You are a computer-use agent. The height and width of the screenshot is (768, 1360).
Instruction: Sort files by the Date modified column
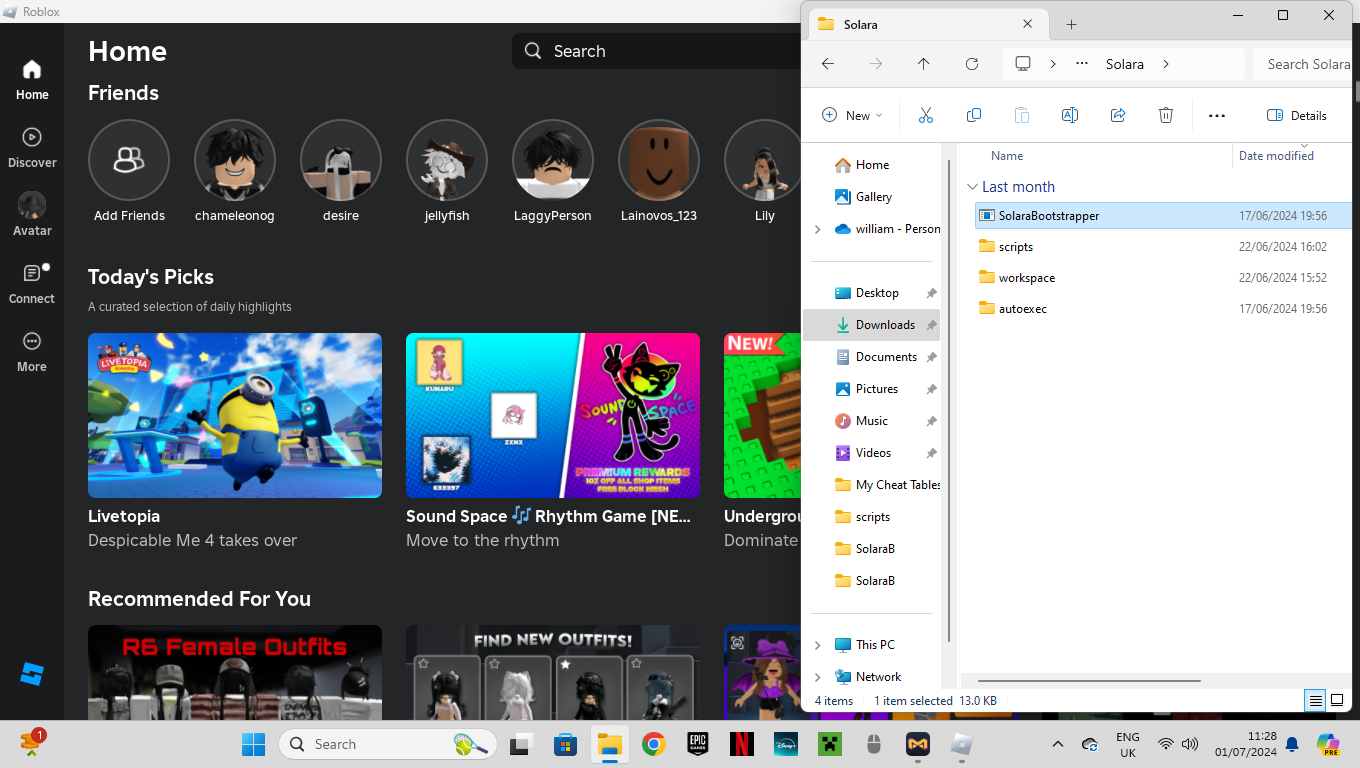1276,155
